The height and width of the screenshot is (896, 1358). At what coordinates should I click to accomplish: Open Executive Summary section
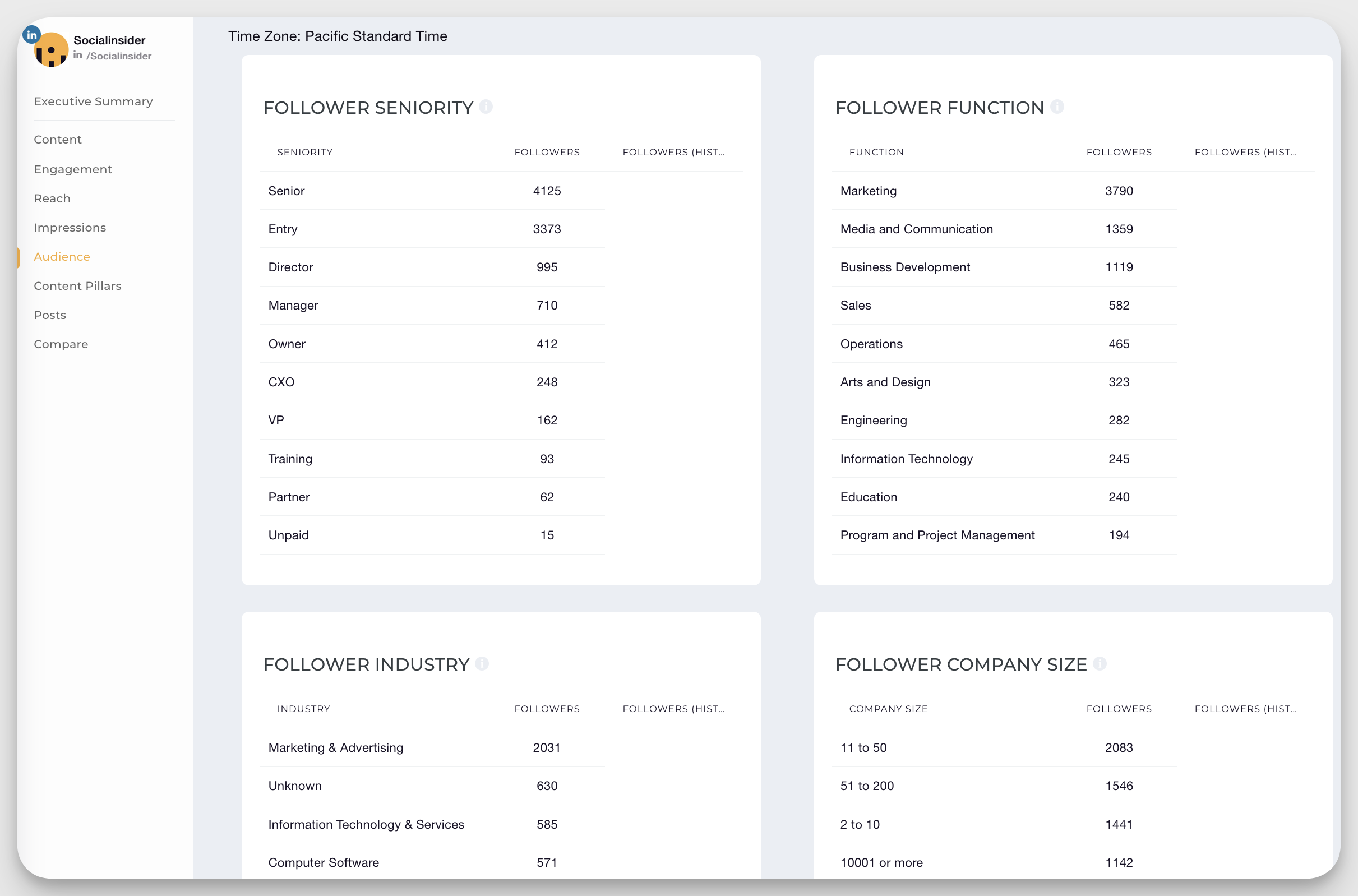(x=93, y=101)
